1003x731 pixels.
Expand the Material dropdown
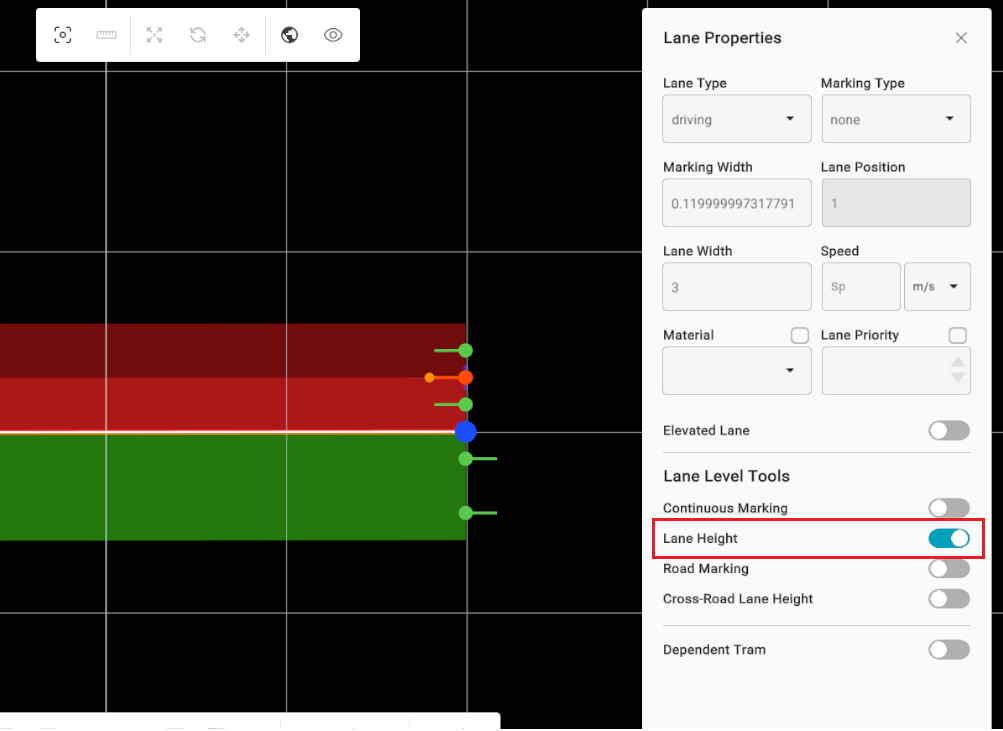(x=736, y=371)
